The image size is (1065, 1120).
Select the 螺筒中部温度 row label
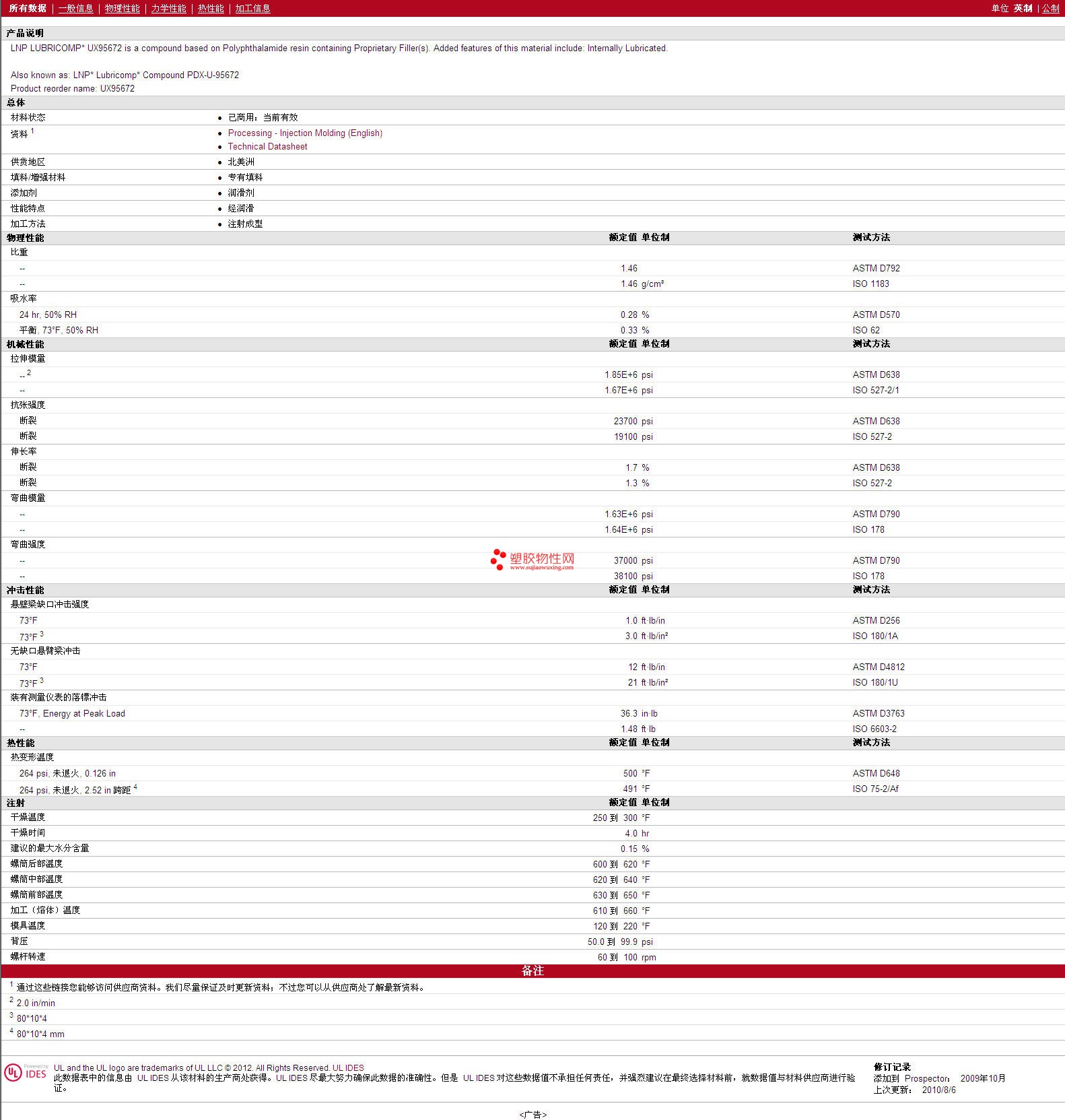point(36,879)
